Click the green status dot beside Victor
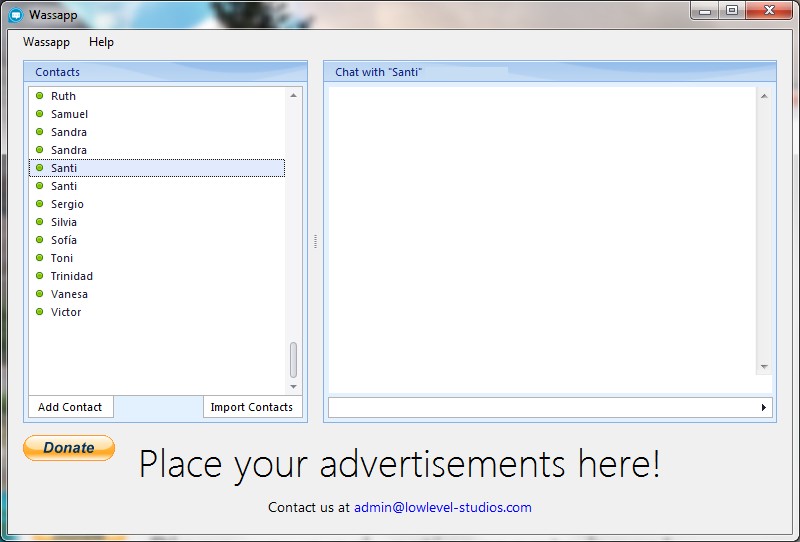This screenshot has width=800, height=542. pos(40,312)
